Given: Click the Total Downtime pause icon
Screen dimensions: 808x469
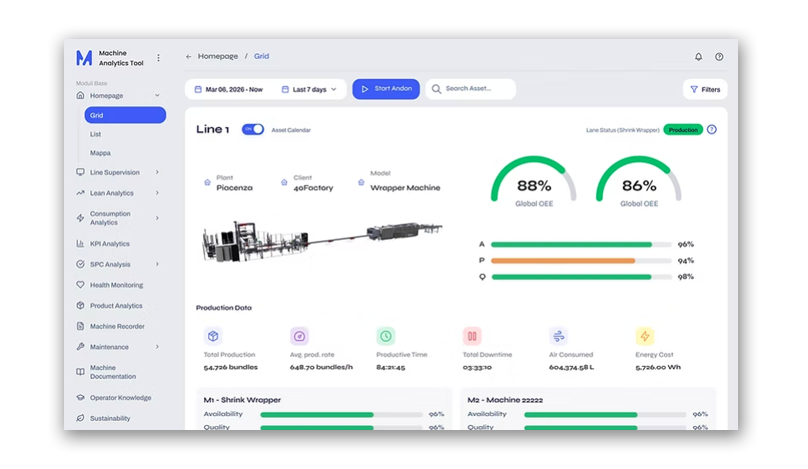Looking at the screenshot, I should pyautogui.click(x=472, y=336).
